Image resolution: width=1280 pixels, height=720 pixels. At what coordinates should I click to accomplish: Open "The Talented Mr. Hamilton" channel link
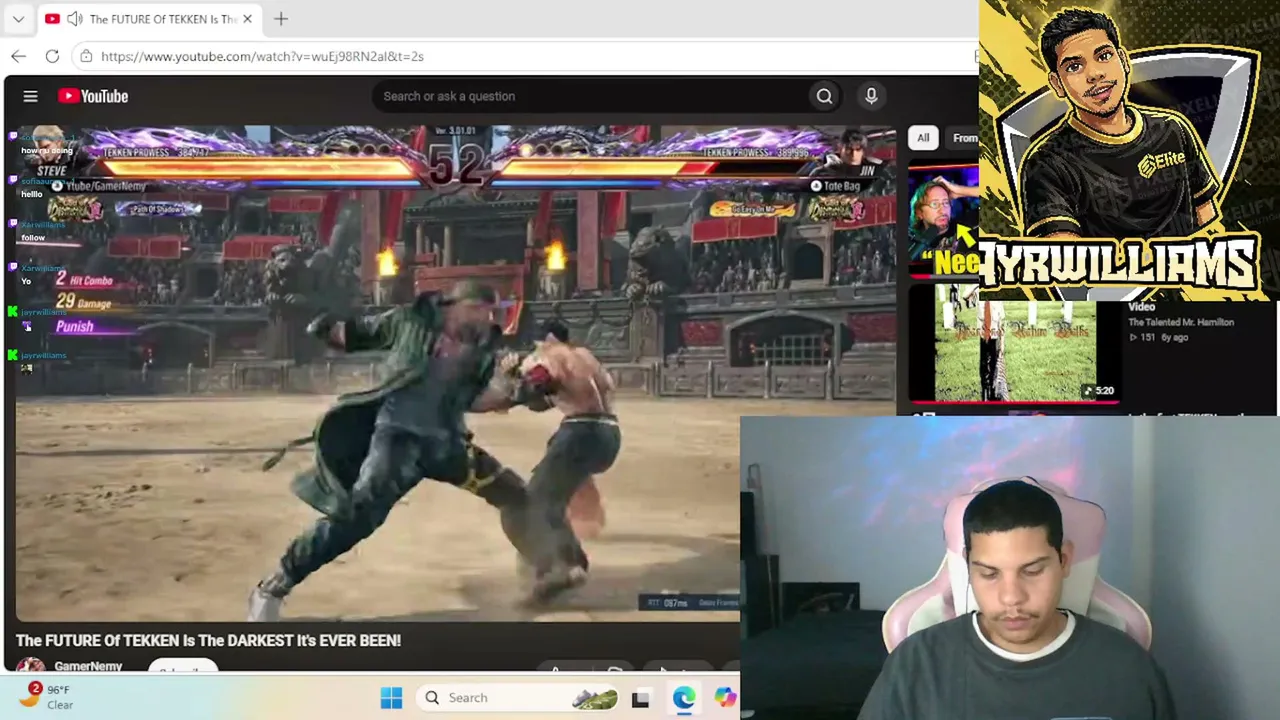1181,322
